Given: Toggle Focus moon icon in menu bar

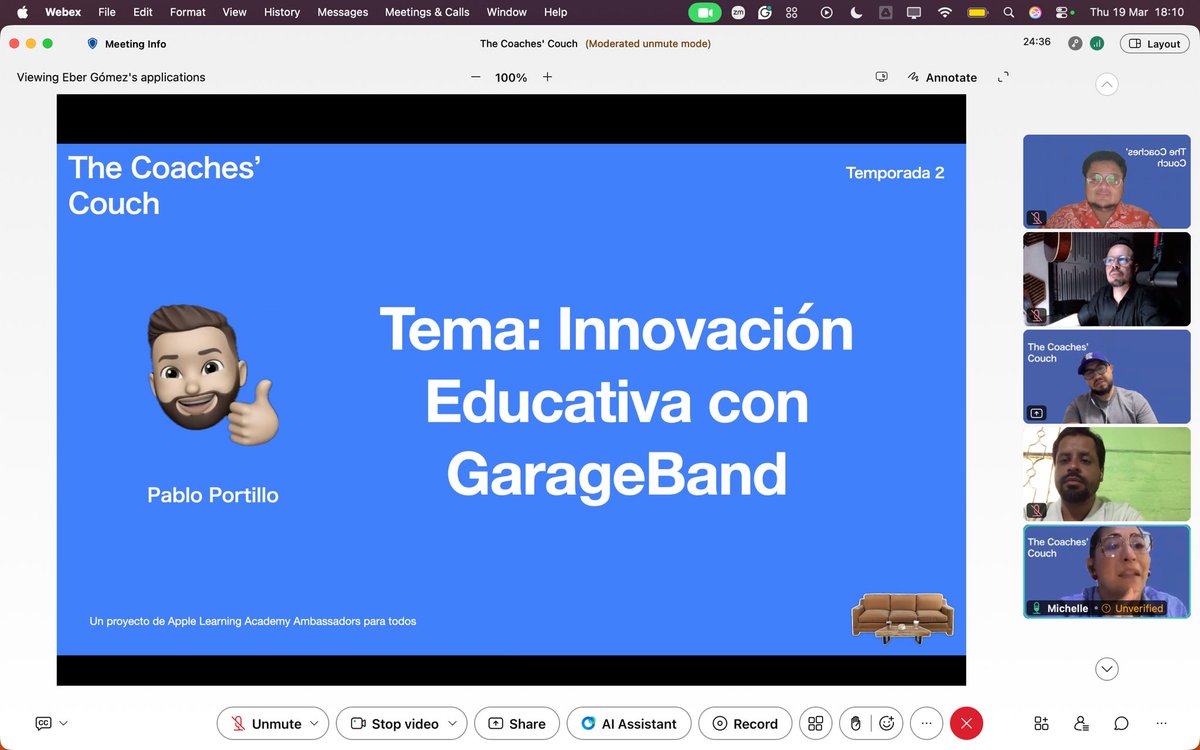Looking at the screenshot, I should coord(856,12).
